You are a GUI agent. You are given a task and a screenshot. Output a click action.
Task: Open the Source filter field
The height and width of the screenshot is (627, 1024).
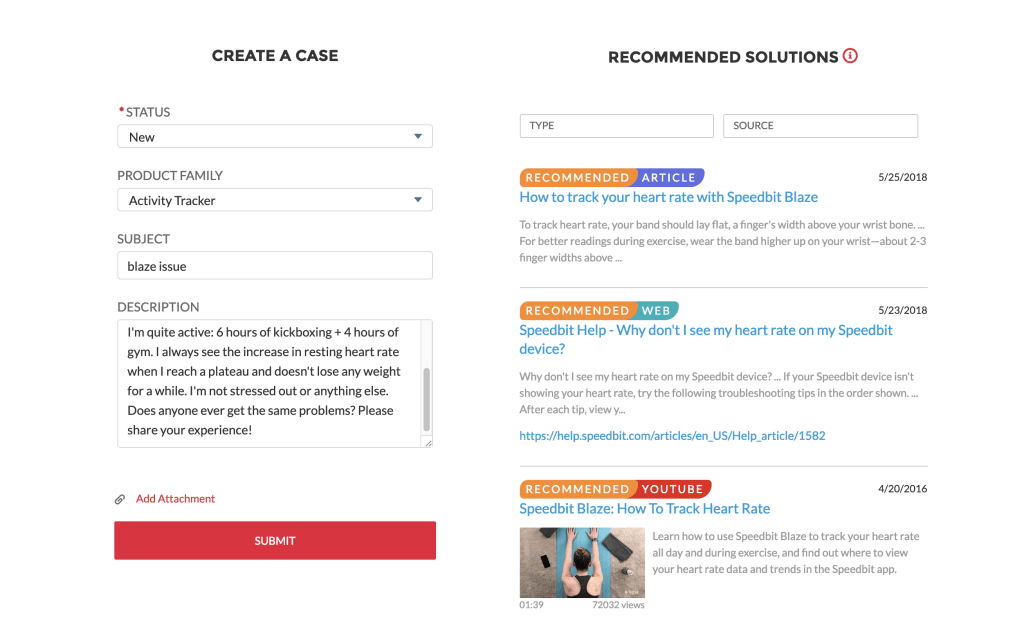(x=819, y=126)
